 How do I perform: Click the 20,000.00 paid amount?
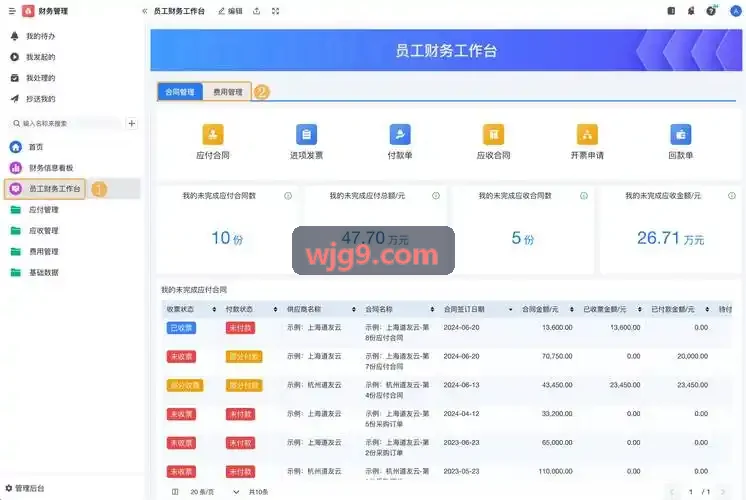tap(693, 356)
